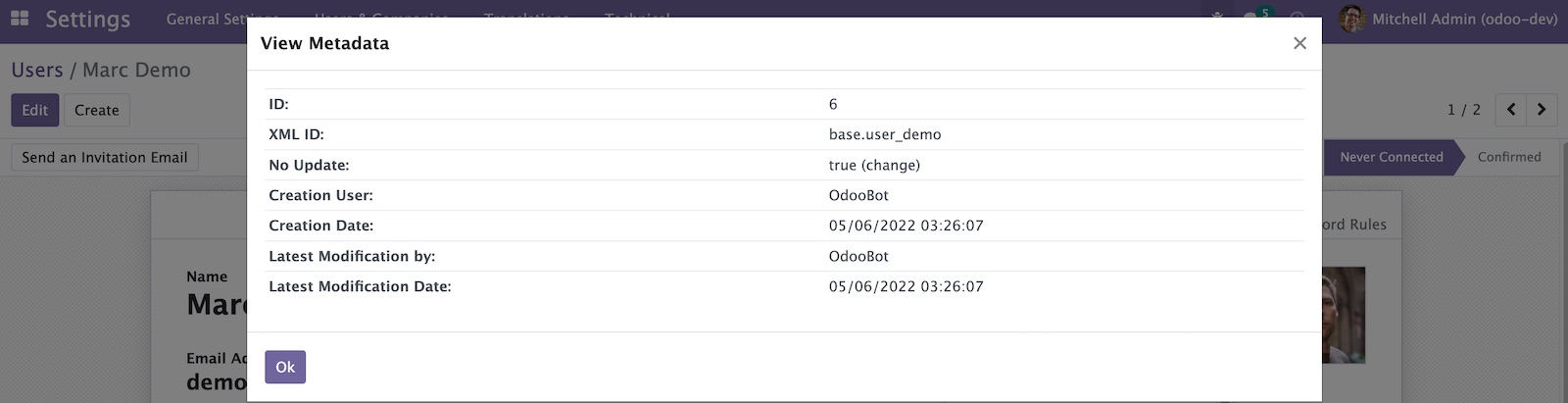Click the Ok button in the dialog
The width and height of the screenshot is (1568, 403).
click(285, 367)
